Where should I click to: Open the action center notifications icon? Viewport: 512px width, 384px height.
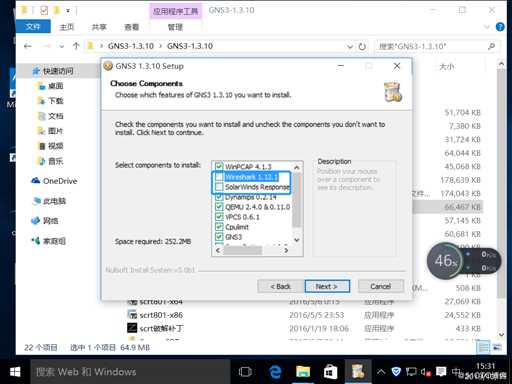[441, 372]
